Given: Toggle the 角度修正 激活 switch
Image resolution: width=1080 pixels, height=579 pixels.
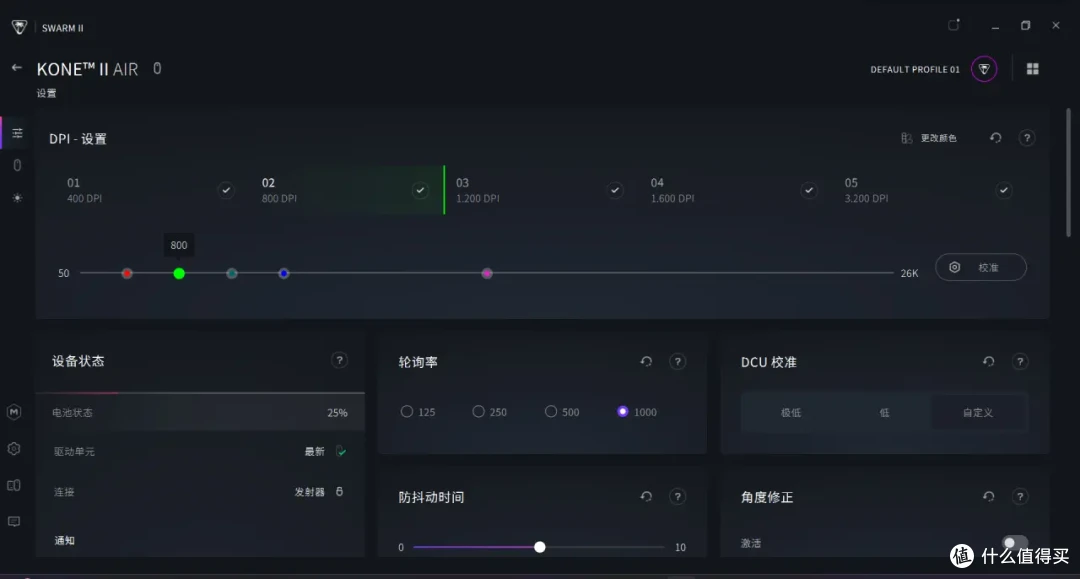Looking at the screenshot, I should [x=1015, y=543].
